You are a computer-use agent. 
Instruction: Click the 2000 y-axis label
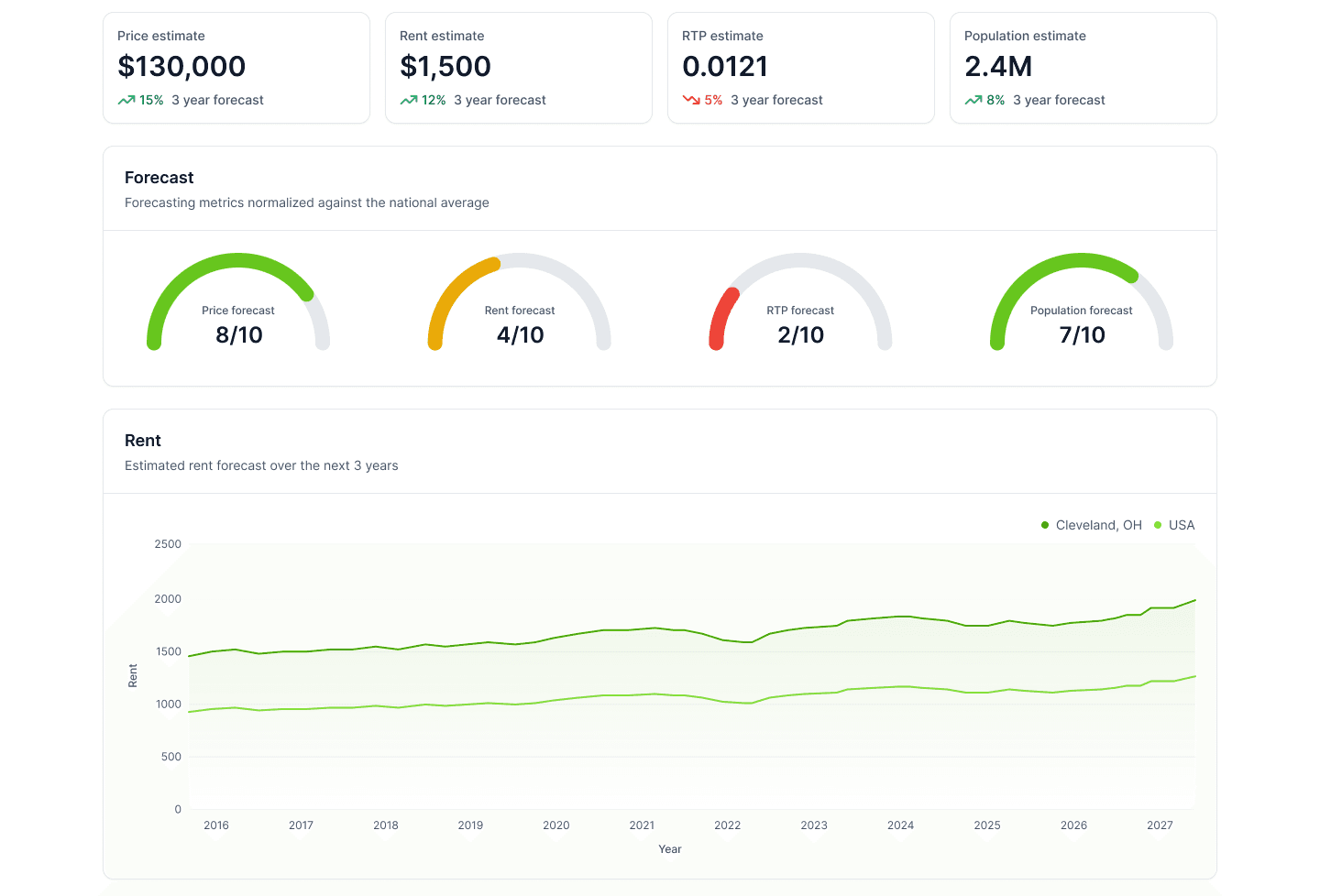(168, 599)
